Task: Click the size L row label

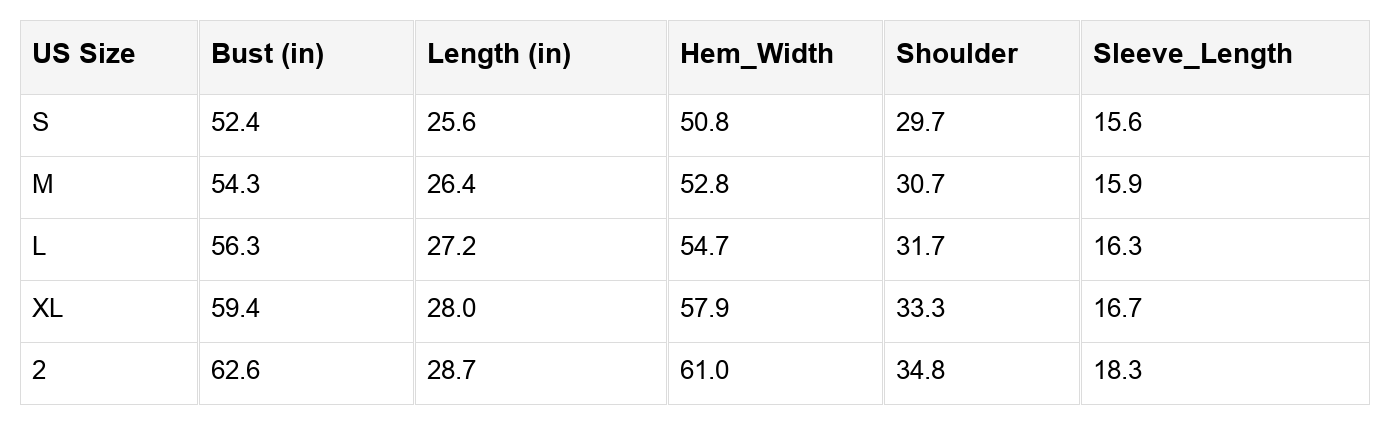Action: click(x=39, y=247)
